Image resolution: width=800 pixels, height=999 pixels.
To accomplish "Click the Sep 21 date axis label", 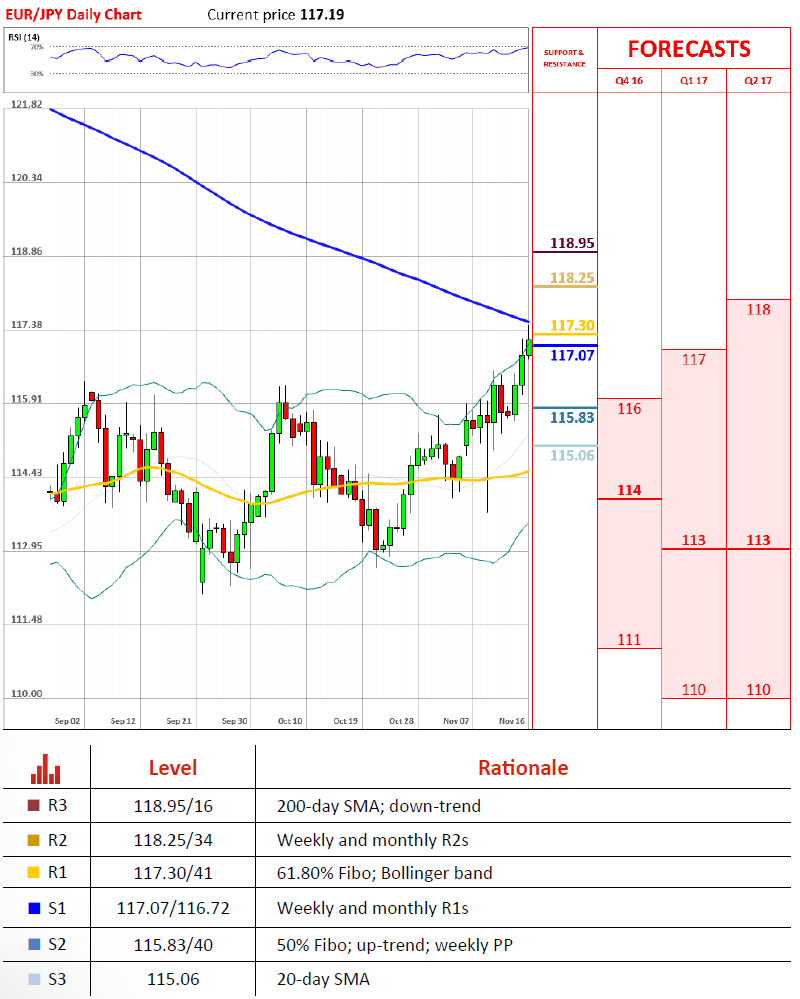I will point(179,721).
